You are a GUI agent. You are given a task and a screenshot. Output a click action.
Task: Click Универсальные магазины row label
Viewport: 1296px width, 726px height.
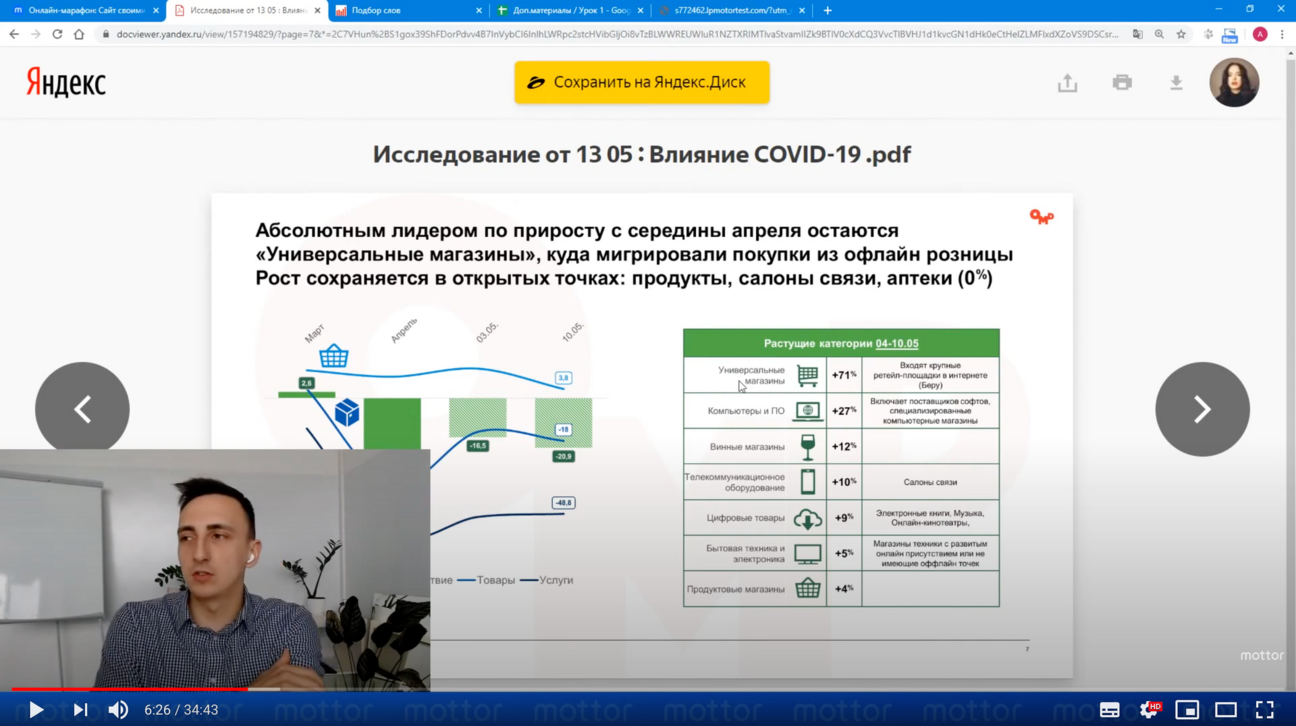click(751, 375)
